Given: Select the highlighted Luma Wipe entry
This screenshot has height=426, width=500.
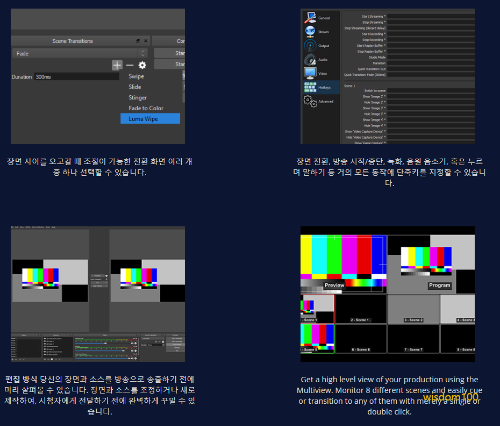Looking at the screenshot, I should pyautogui.click(x=150, y=119).
